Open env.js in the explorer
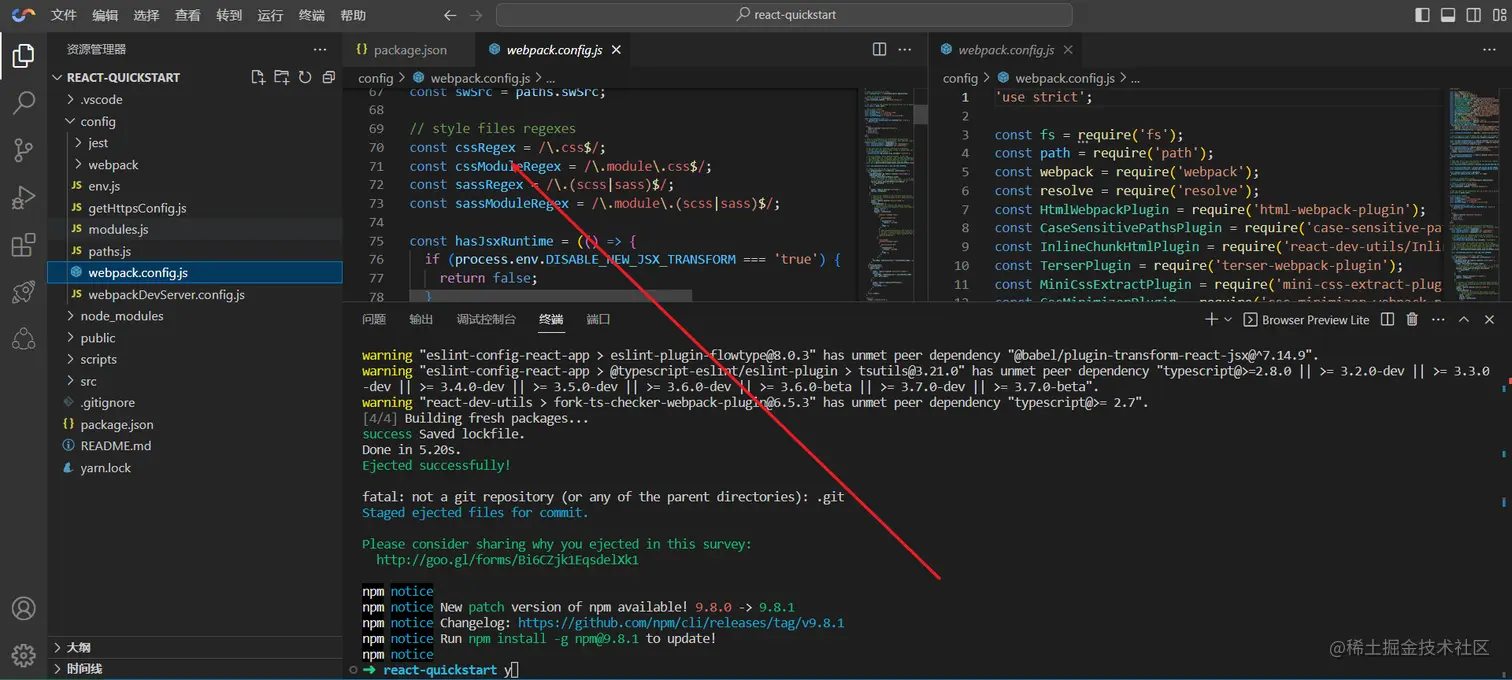 [x=195, y=187]
